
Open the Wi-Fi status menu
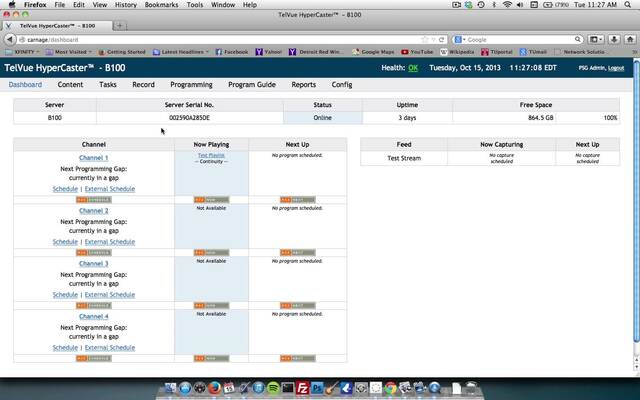[x=507, y=5]
